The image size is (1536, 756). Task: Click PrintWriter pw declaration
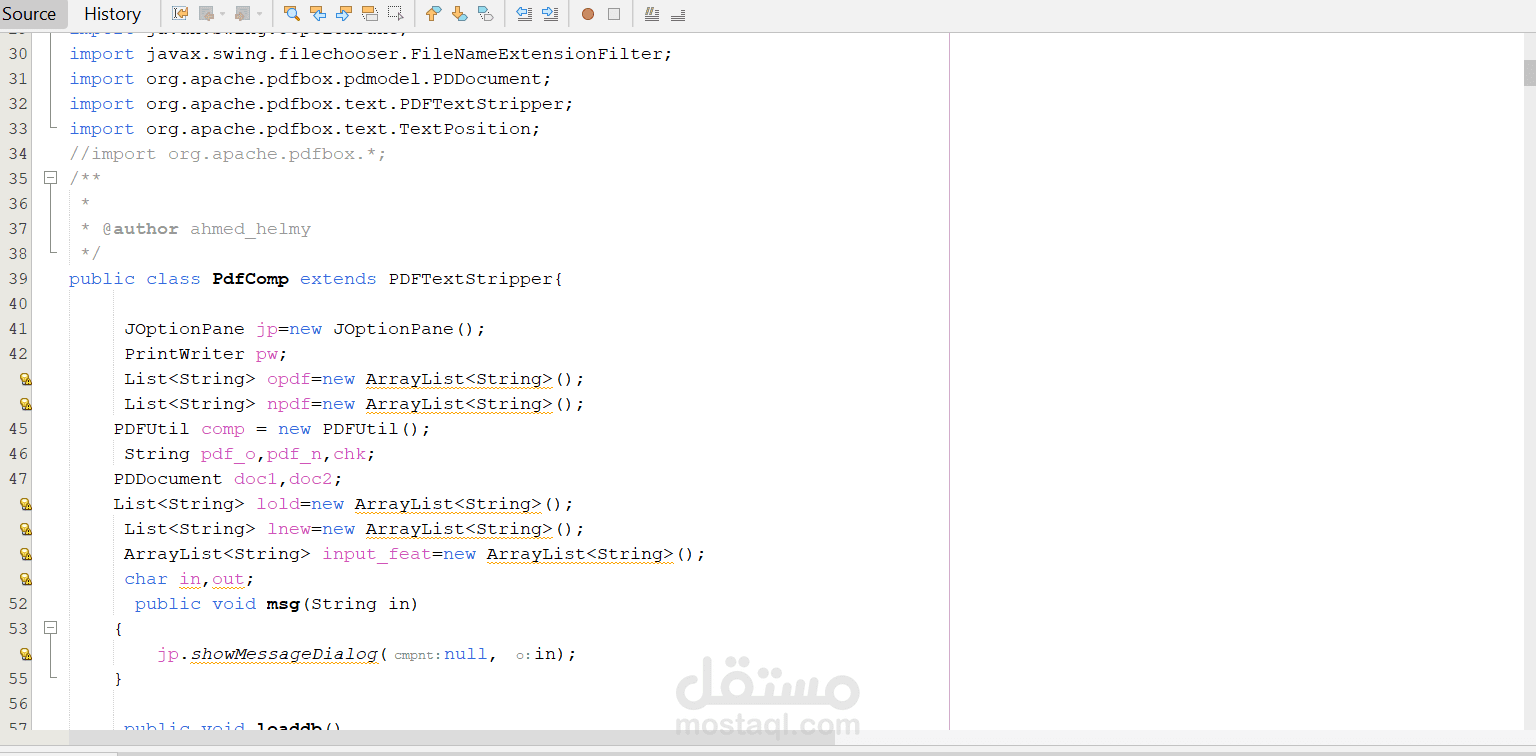206,354
